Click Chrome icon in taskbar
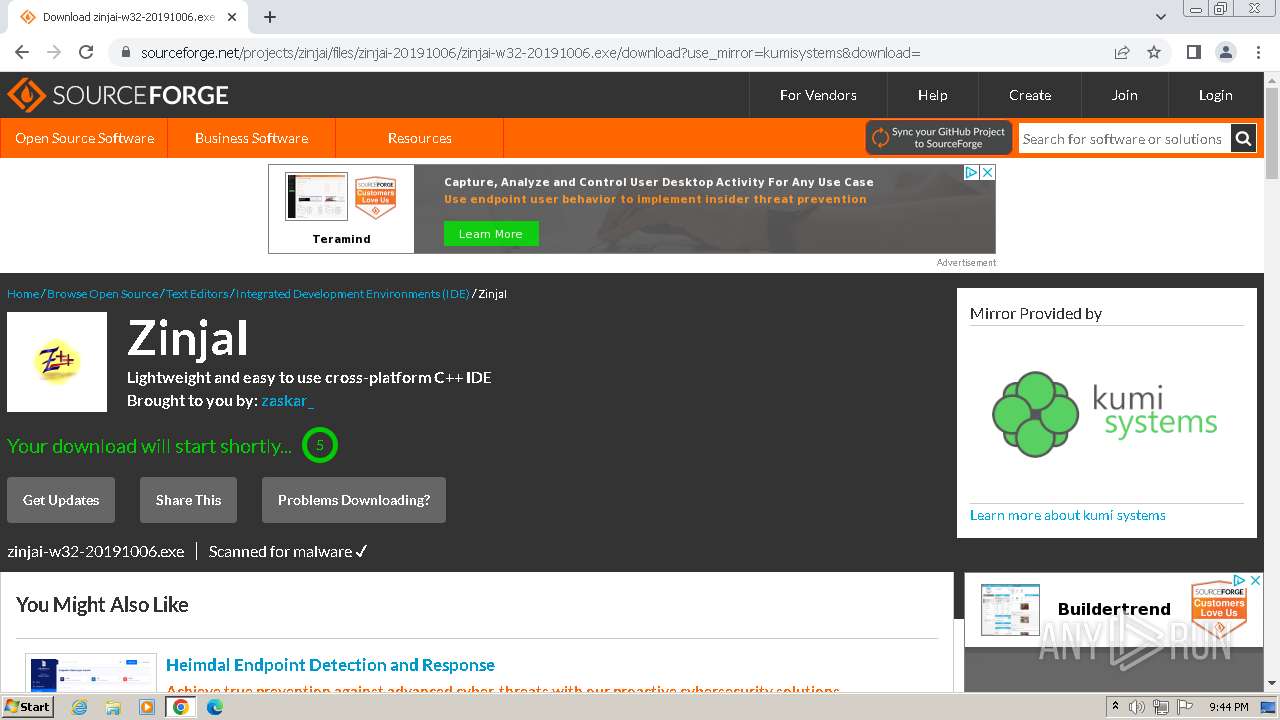This screenshot has height=720, width=1280. tap(181, 707)
